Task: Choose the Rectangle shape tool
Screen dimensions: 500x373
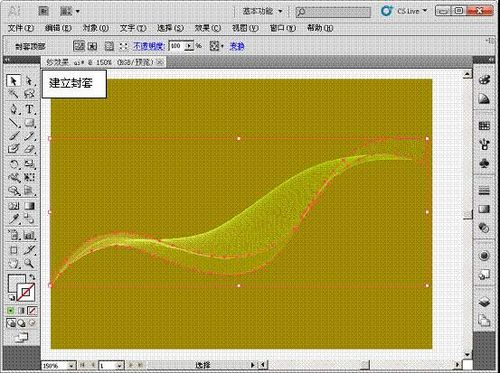Action: click(x=29, y=123)
